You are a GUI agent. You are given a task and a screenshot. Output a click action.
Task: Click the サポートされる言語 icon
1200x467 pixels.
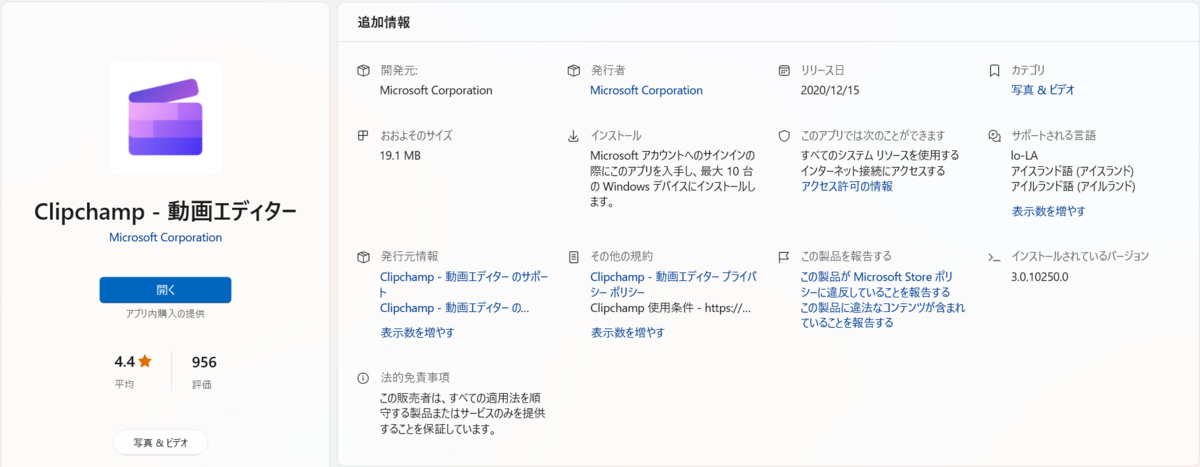(994, 135)
